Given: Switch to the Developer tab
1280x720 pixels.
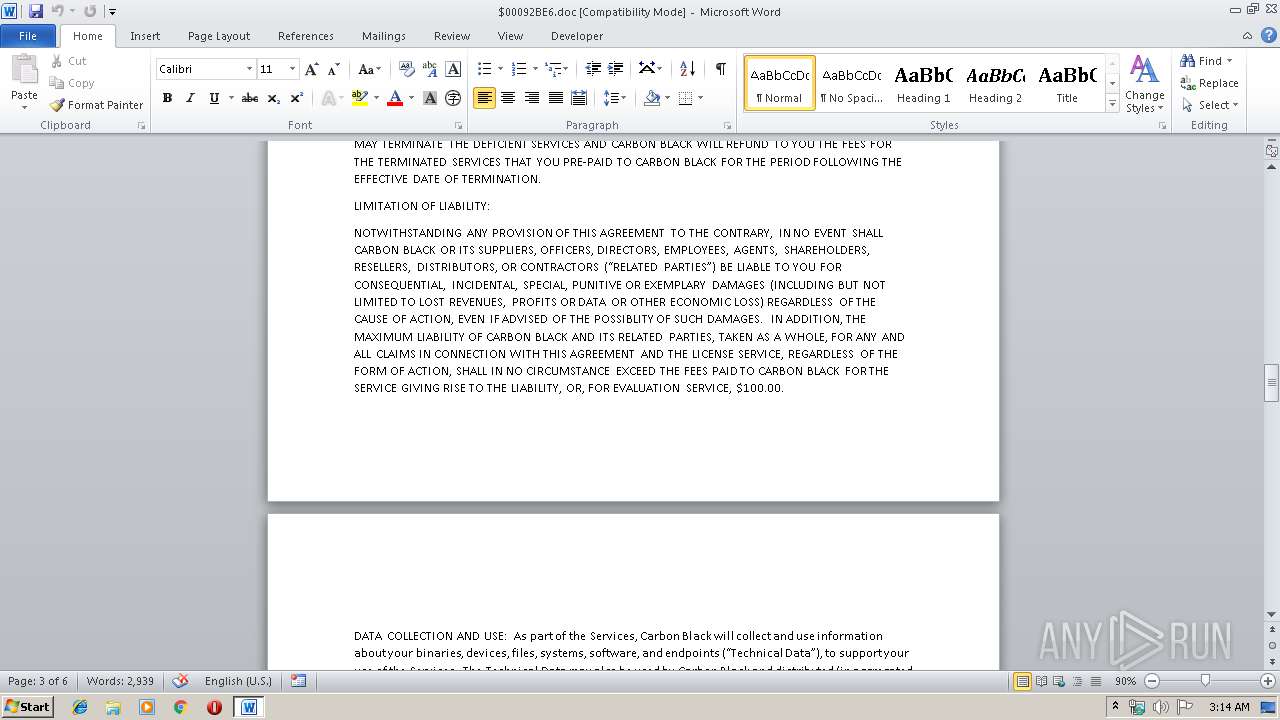Looking at the screenshot, I should click(577, 36).
